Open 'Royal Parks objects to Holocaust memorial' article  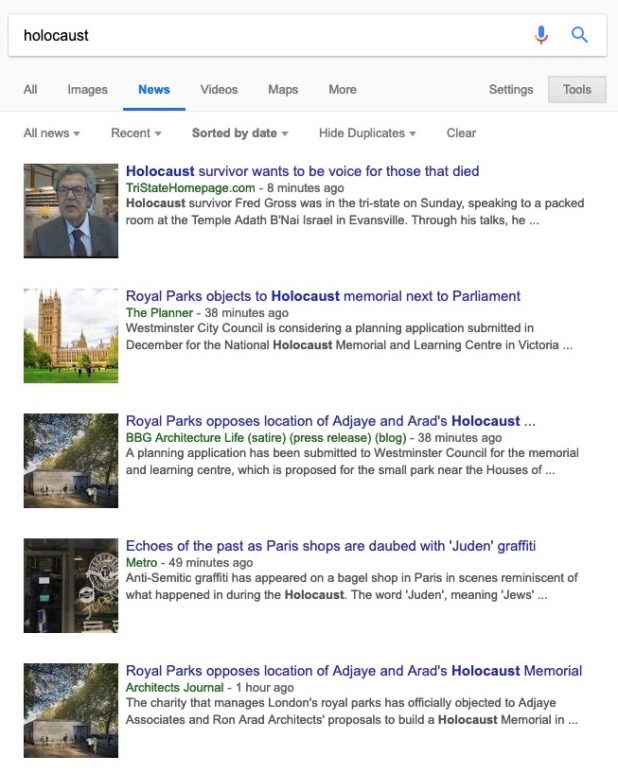[x=323, y=296]
